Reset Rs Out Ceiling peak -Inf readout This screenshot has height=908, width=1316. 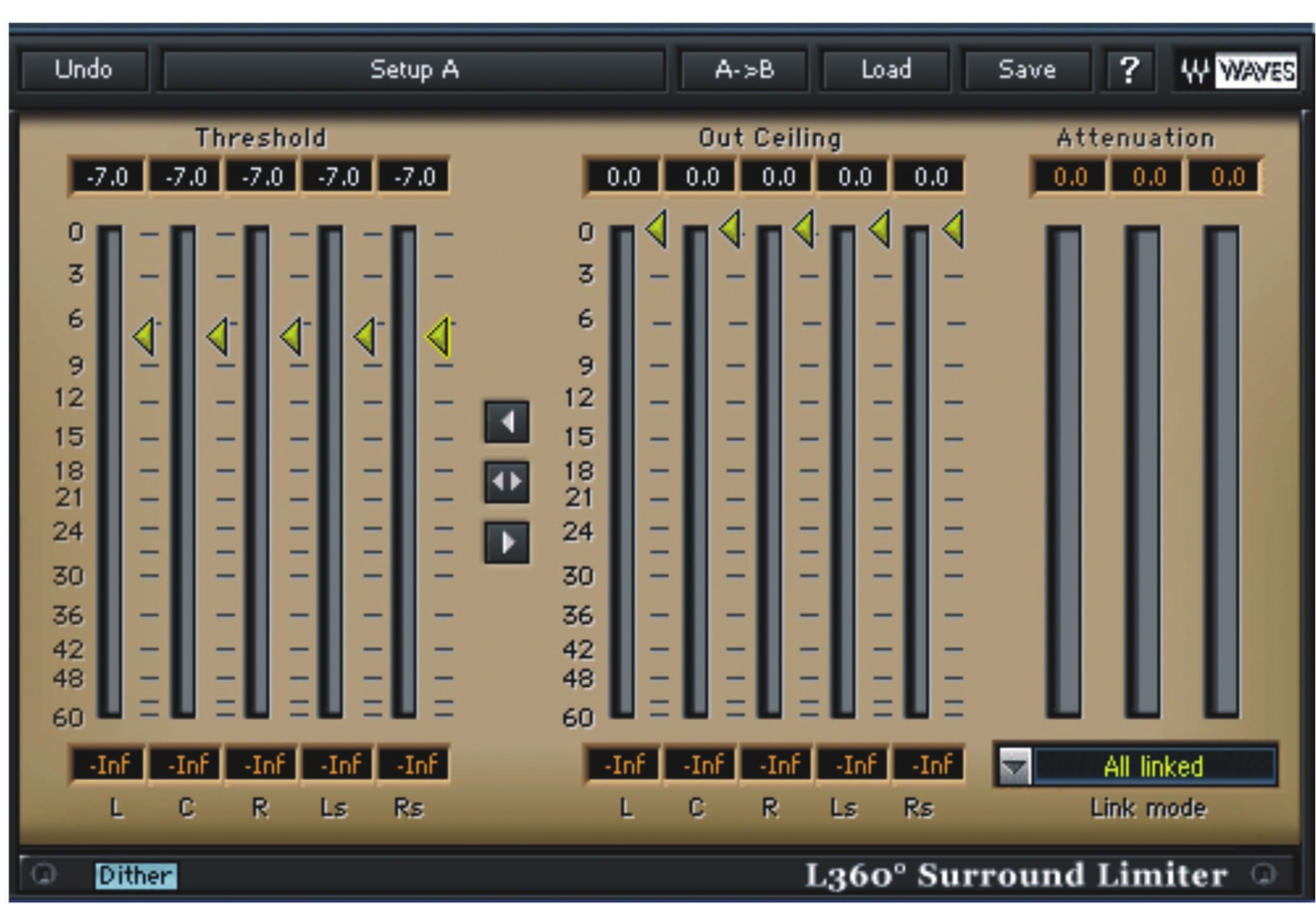tap(931, 765)
